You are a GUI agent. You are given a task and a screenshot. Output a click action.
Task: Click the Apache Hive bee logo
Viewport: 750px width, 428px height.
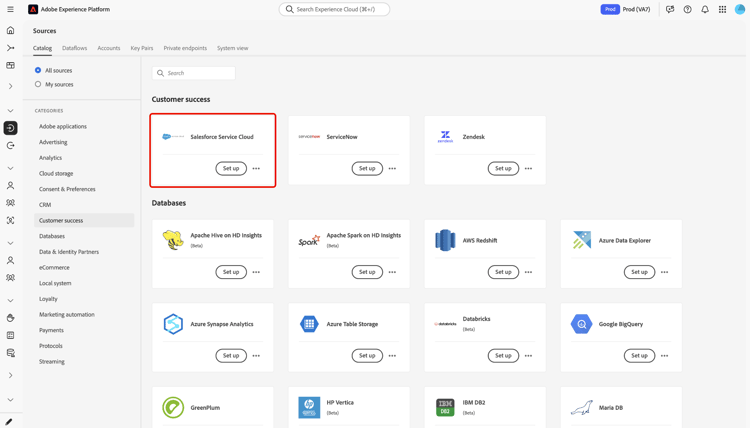(173, 240)
